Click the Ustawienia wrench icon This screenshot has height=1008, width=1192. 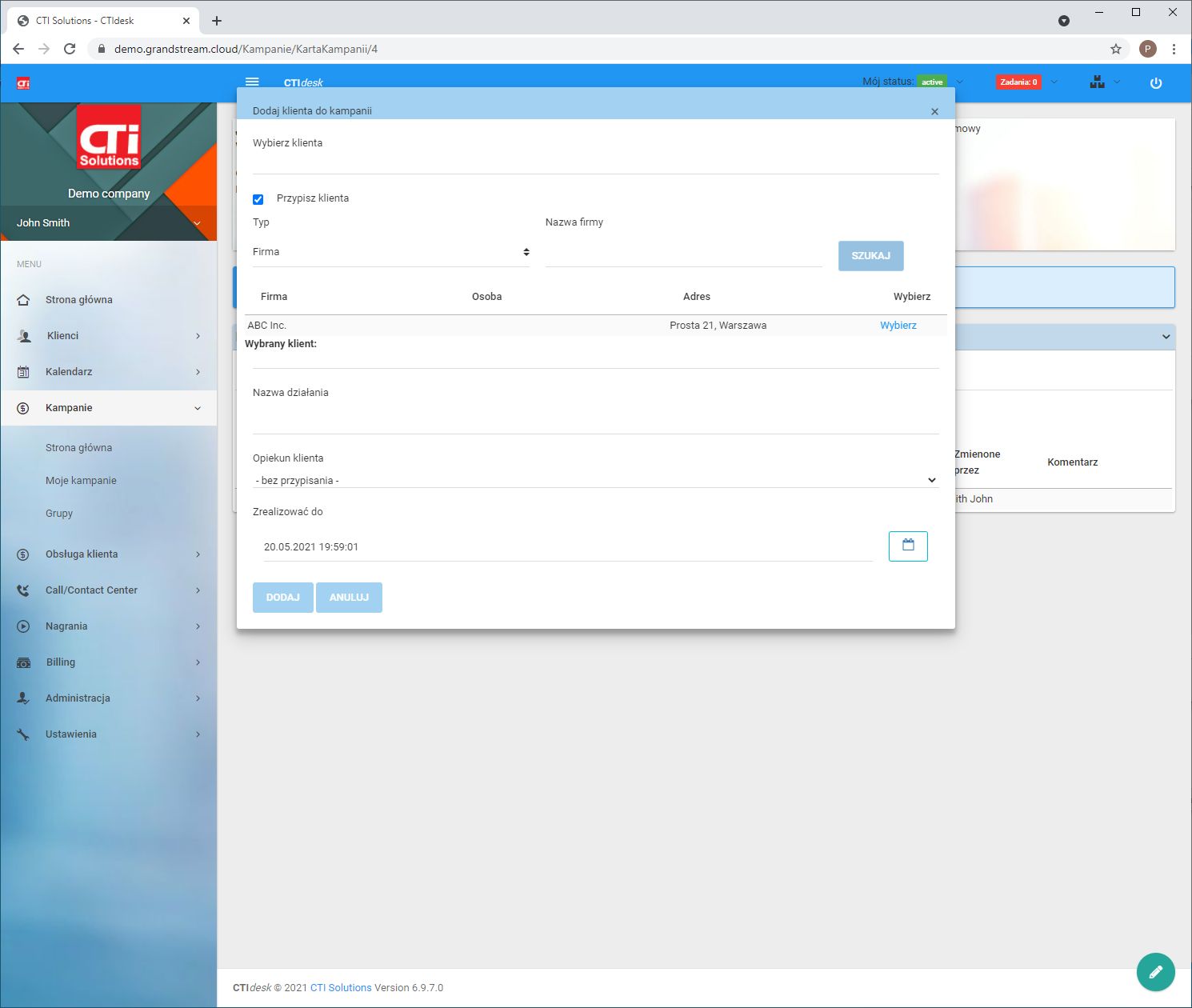[23, 734]
